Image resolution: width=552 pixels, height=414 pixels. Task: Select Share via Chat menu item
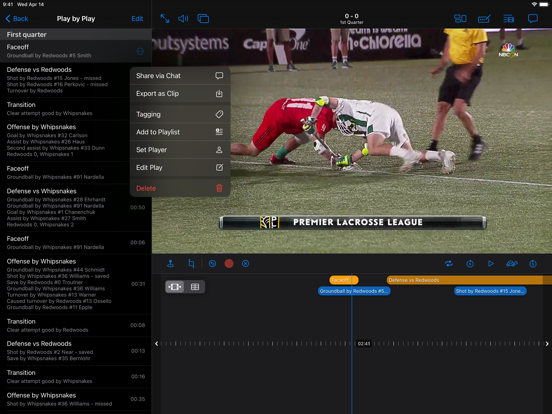pos(180,76)
